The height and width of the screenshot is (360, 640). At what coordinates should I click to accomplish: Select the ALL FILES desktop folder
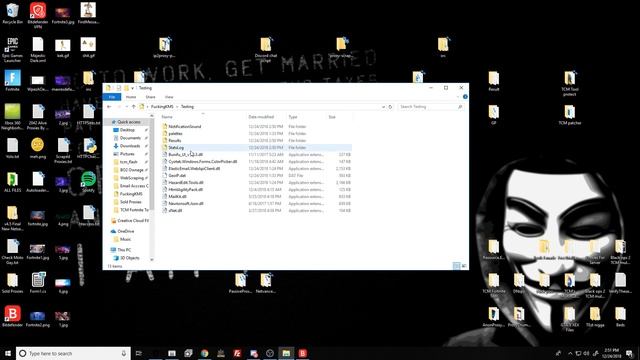coord(12,182)
